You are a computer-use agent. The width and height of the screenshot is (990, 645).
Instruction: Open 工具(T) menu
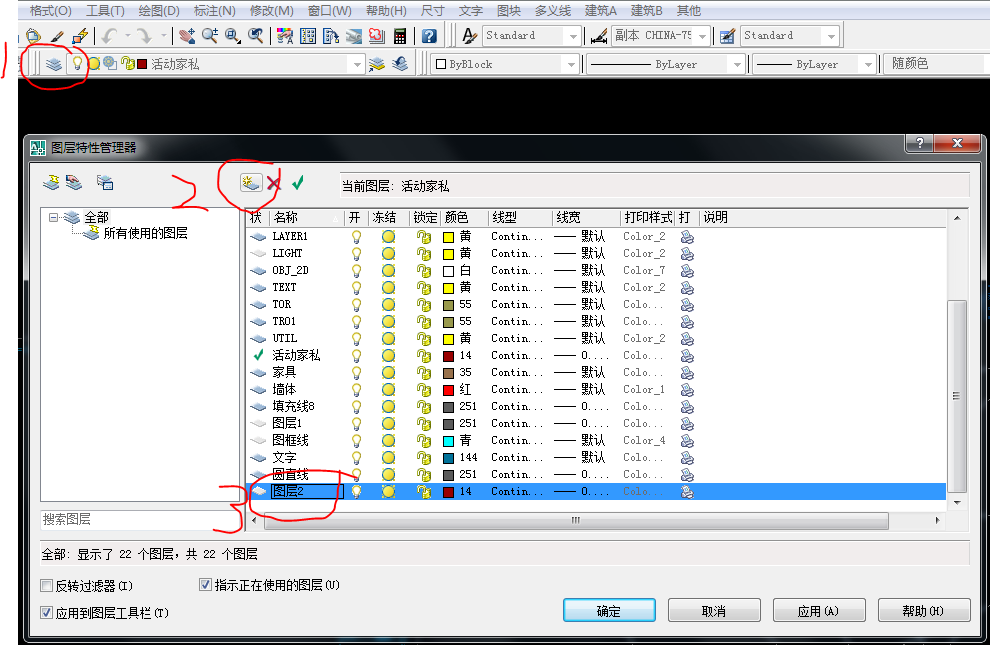[105, 11]
